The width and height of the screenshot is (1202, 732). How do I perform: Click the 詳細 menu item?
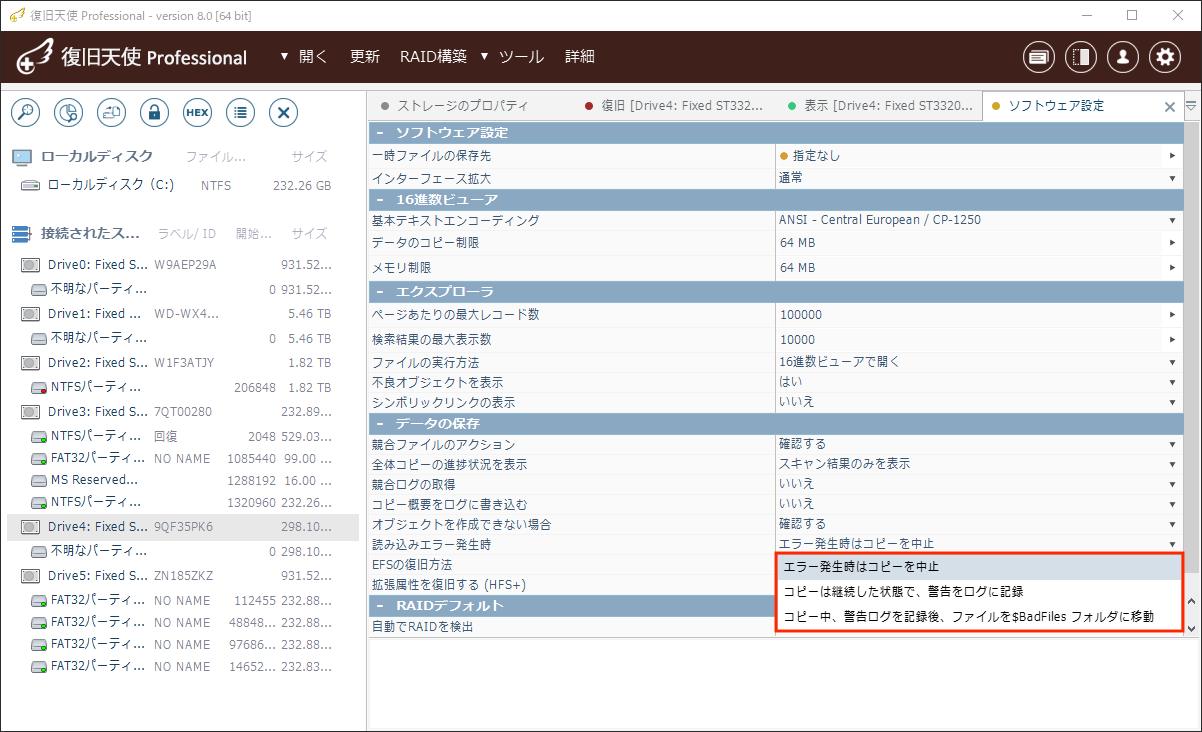coord(580,57)
